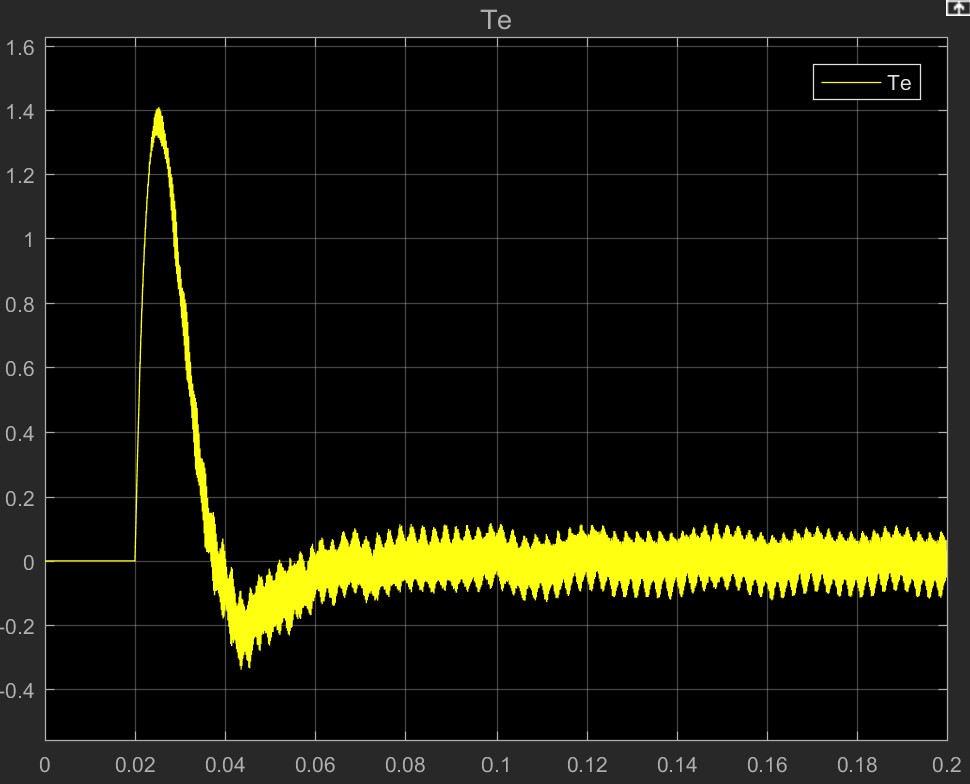Click the y-axis tick label 0.4

(20, 433)
